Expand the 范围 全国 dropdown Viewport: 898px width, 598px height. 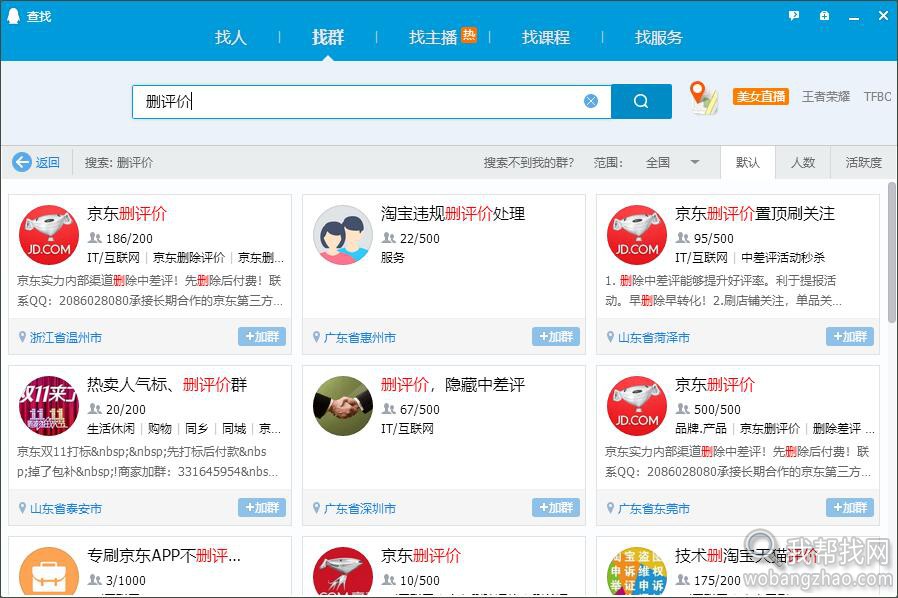pyautogui.click(x=672, y=162)
